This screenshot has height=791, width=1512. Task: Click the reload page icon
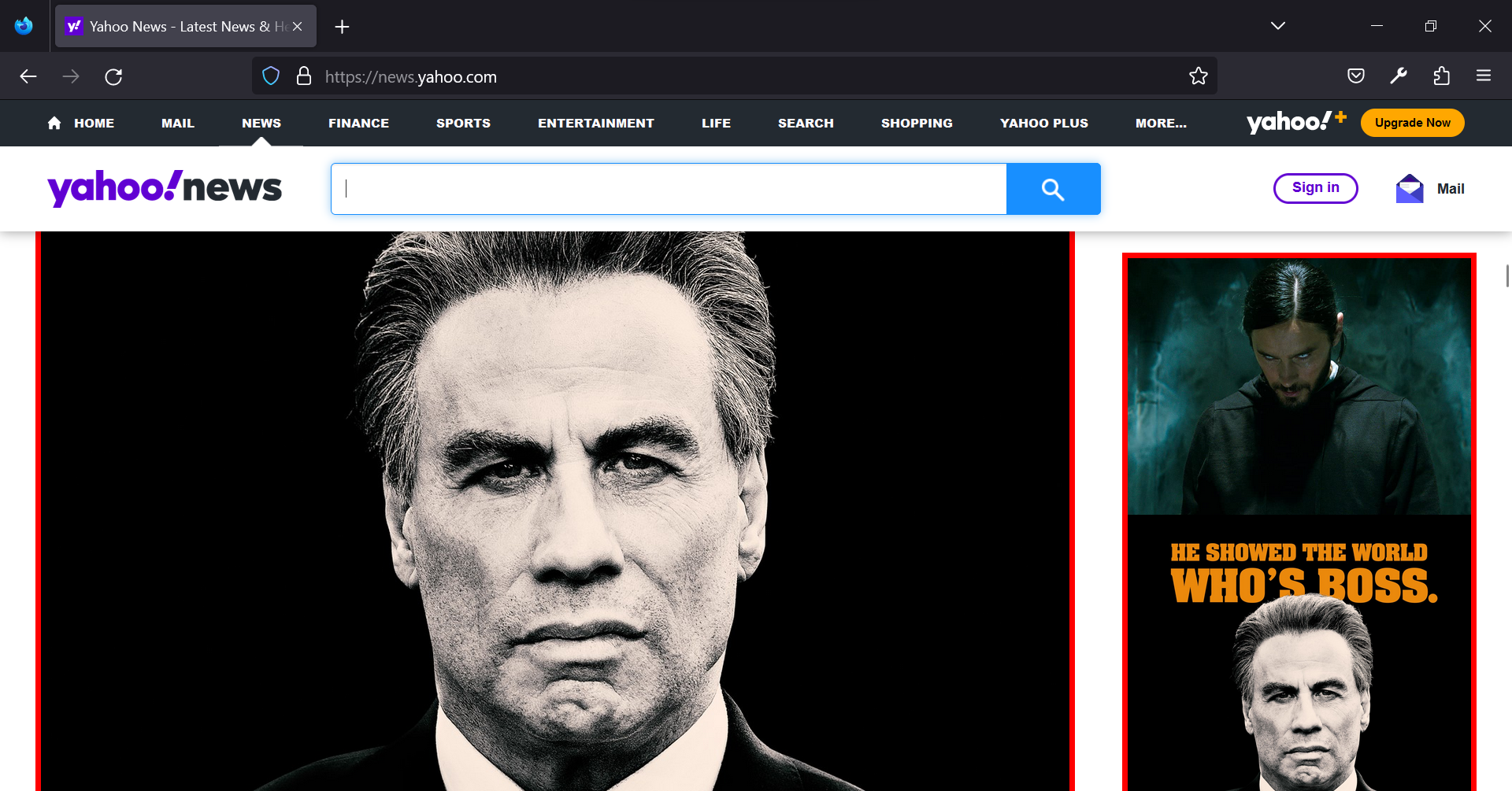113,76
